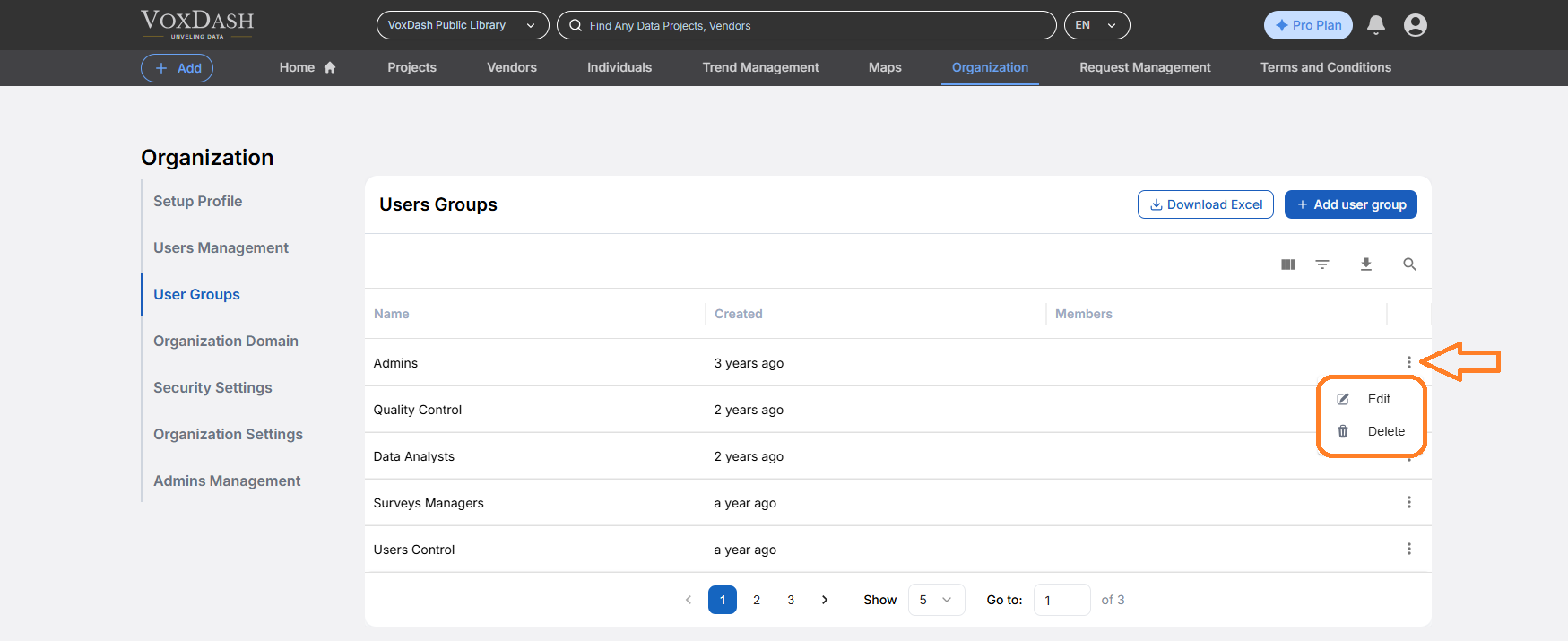Click the Admins group name
Screen dimensions: 1568x641
tap(395, 363)
